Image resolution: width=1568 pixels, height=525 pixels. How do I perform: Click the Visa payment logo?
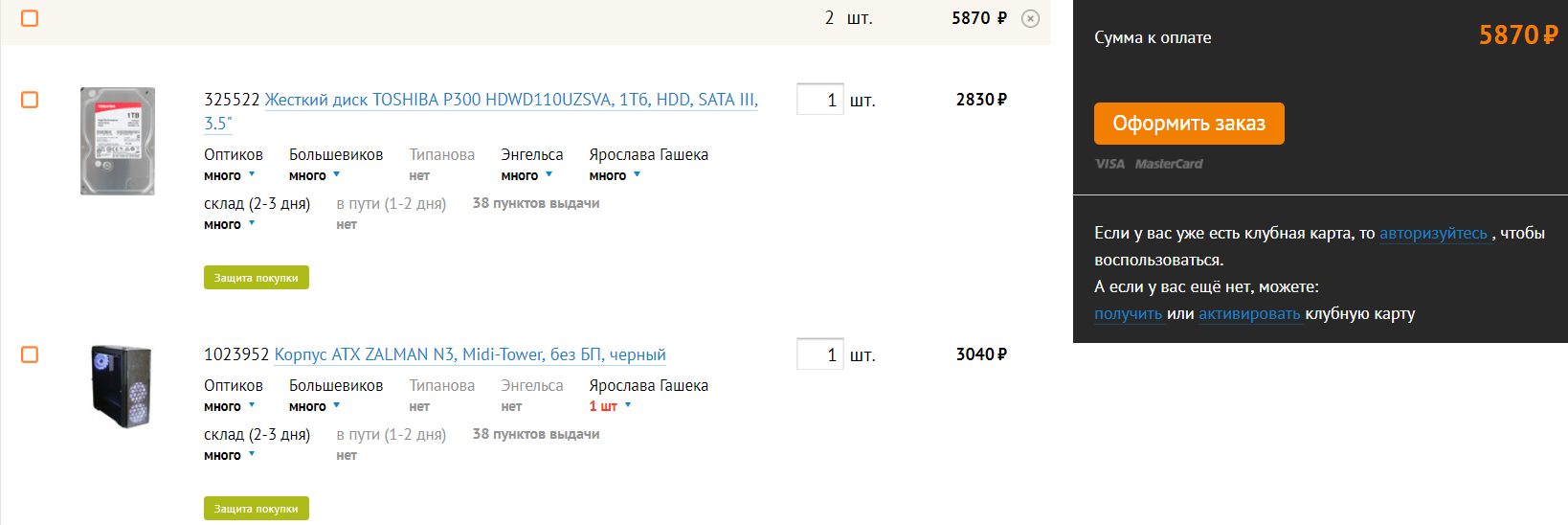[1109, 164]
